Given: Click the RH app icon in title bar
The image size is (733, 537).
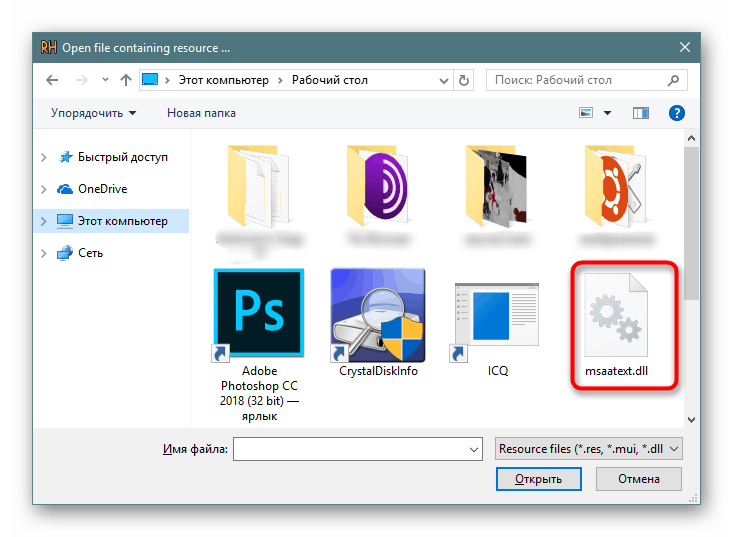Looking at the screenshot, I should click(x=49, y=47).
